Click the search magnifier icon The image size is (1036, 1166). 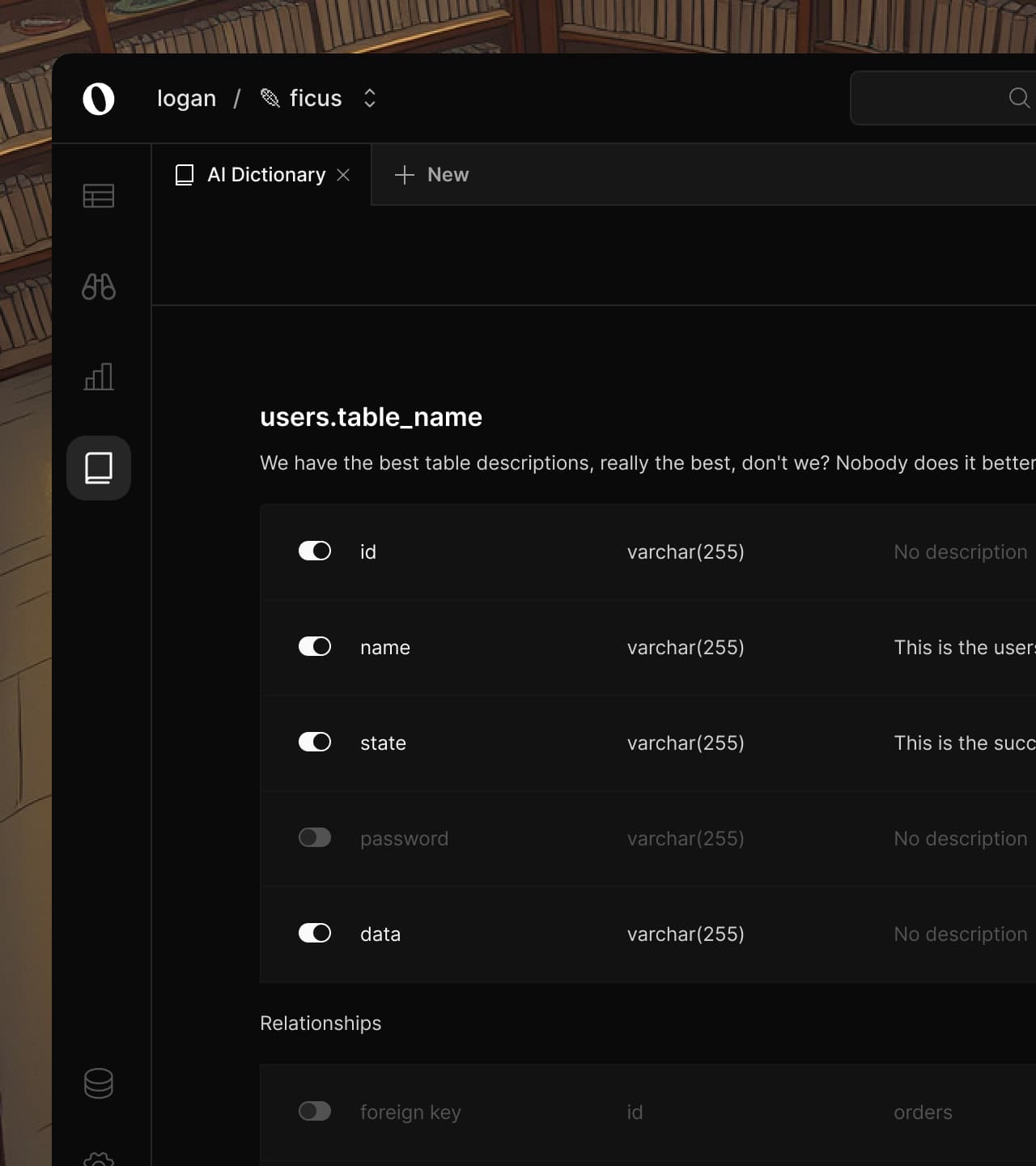click(1019, 98)
